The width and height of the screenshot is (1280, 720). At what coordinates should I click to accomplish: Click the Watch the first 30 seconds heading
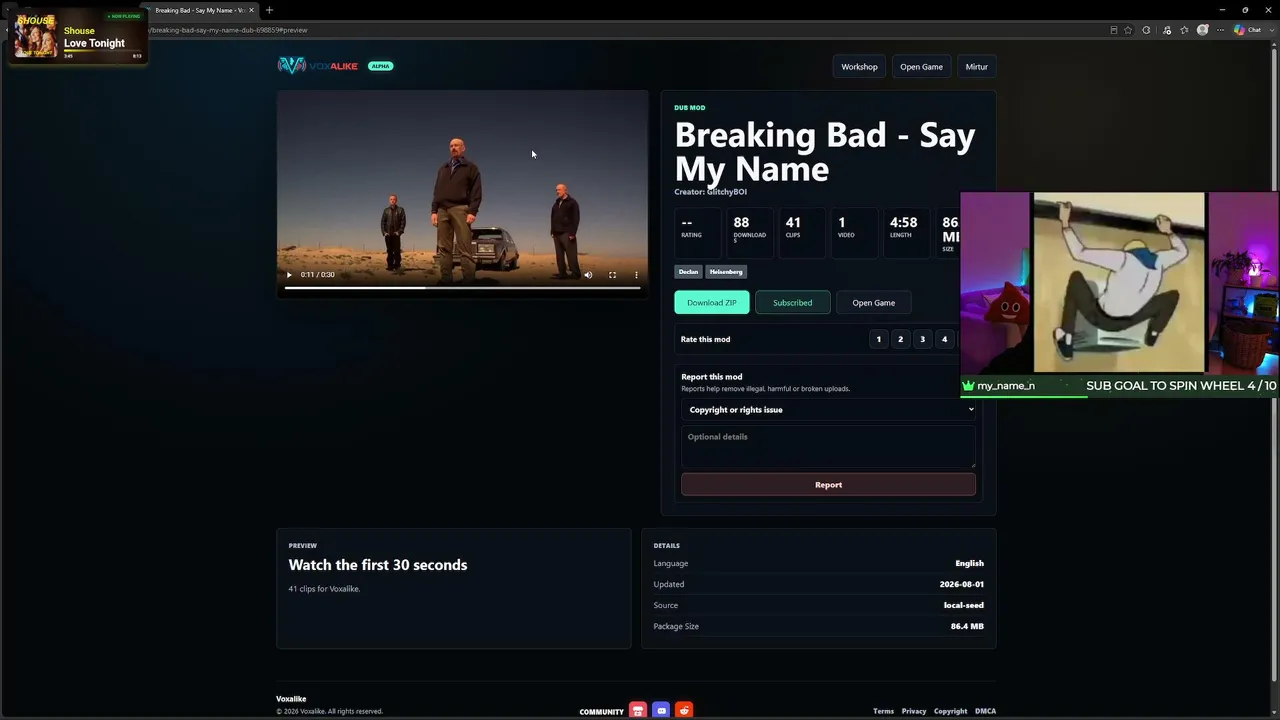[x=378, y=565]
